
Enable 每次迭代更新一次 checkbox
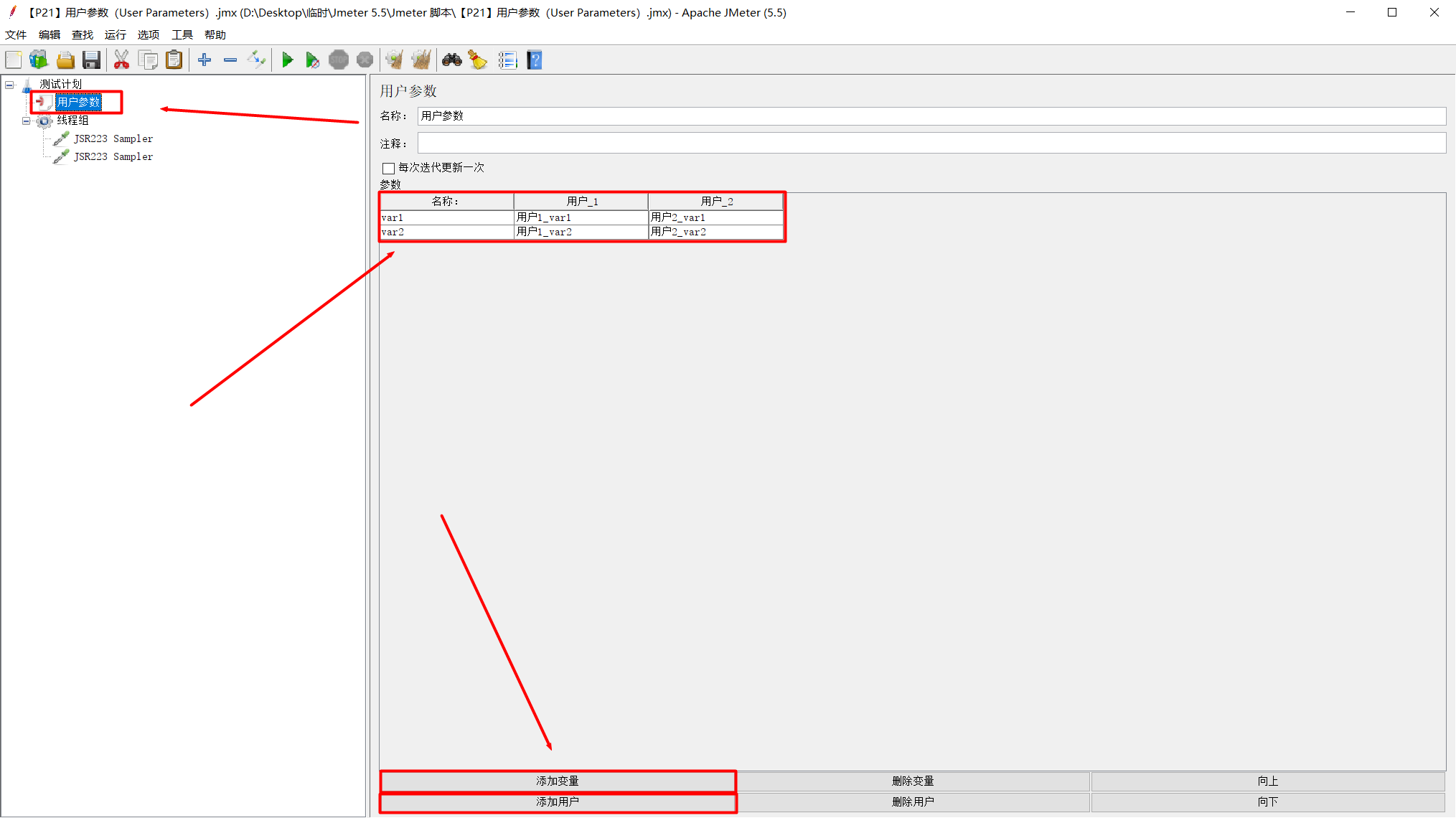tap(389, 168)
